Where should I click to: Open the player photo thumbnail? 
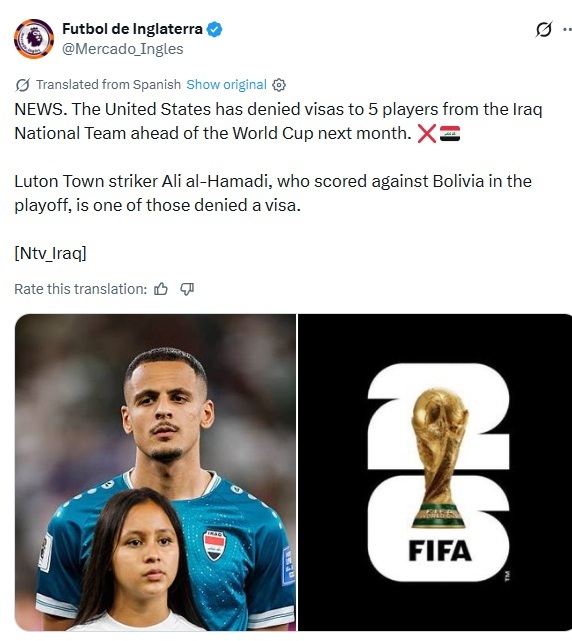(155, 473)
